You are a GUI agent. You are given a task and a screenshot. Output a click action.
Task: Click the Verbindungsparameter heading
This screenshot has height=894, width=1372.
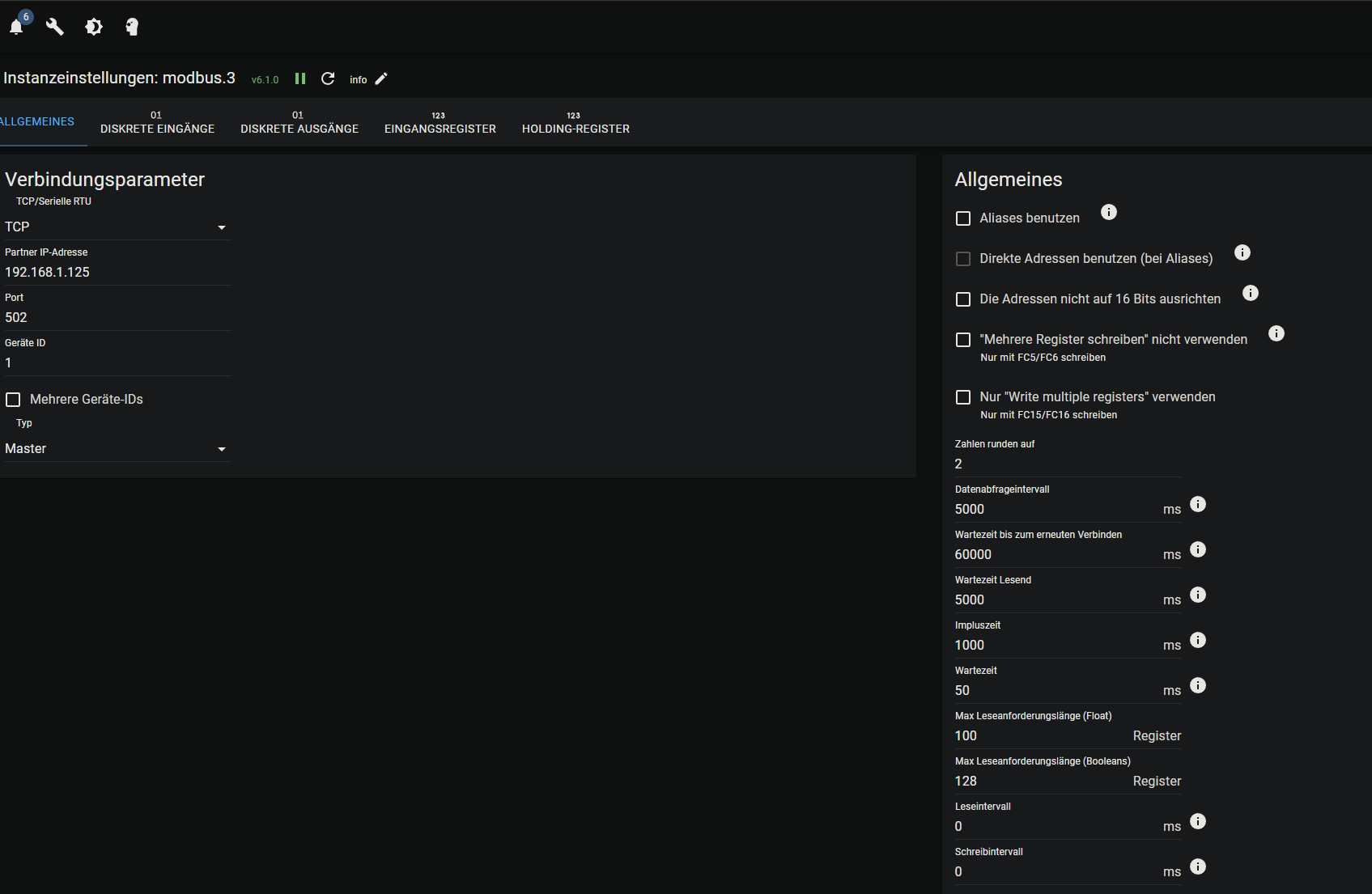(x=105, y=180)
